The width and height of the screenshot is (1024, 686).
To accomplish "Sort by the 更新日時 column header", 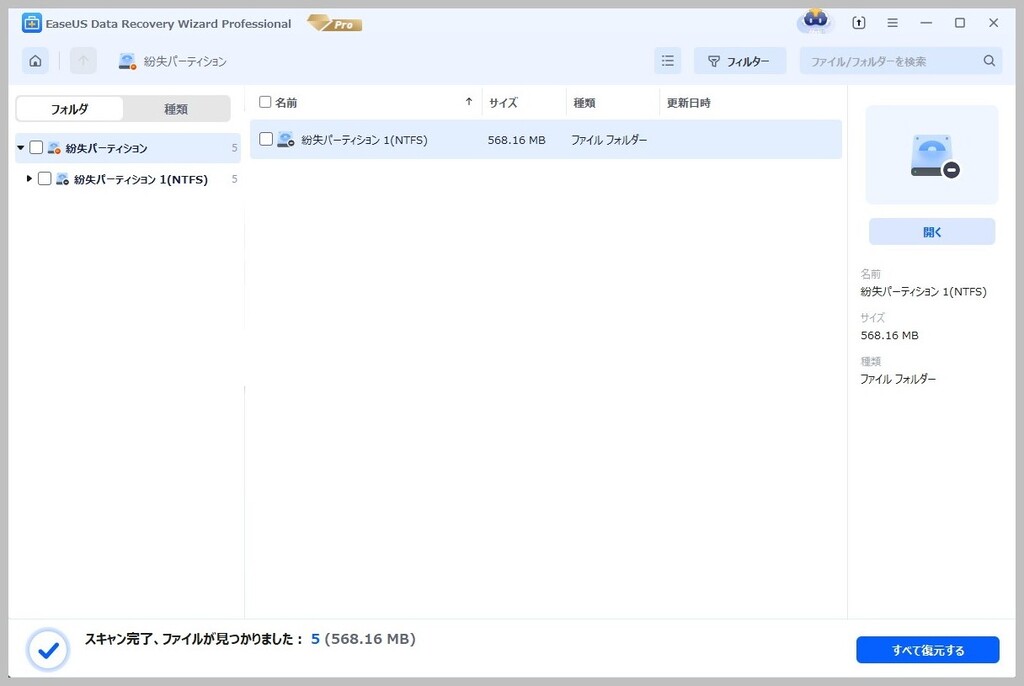I will point(689,103).
